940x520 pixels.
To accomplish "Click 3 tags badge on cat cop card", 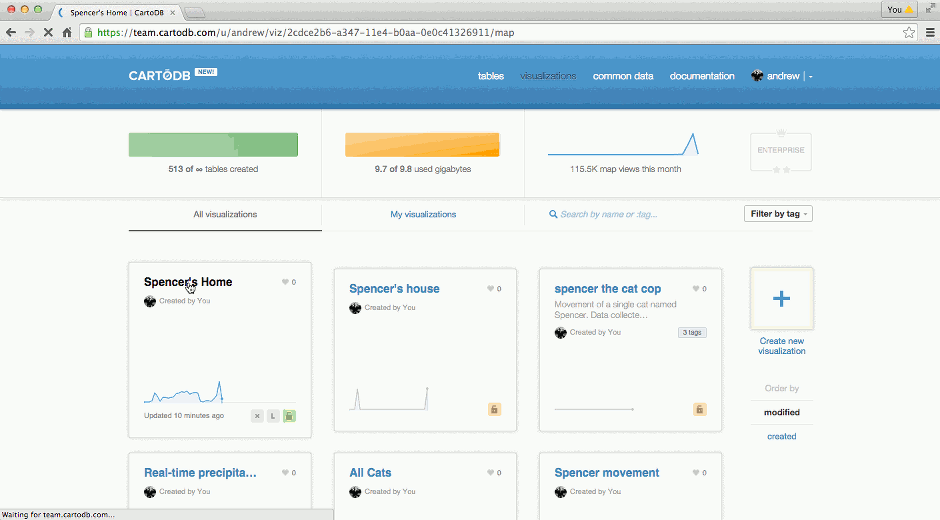I will [692, 332].
